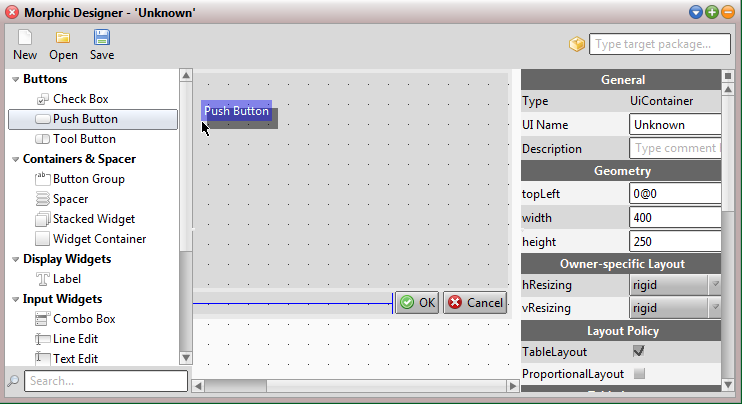Select the Check Box widget
Image resolution: width=742 pixels, height=404 pixels.
80,99
